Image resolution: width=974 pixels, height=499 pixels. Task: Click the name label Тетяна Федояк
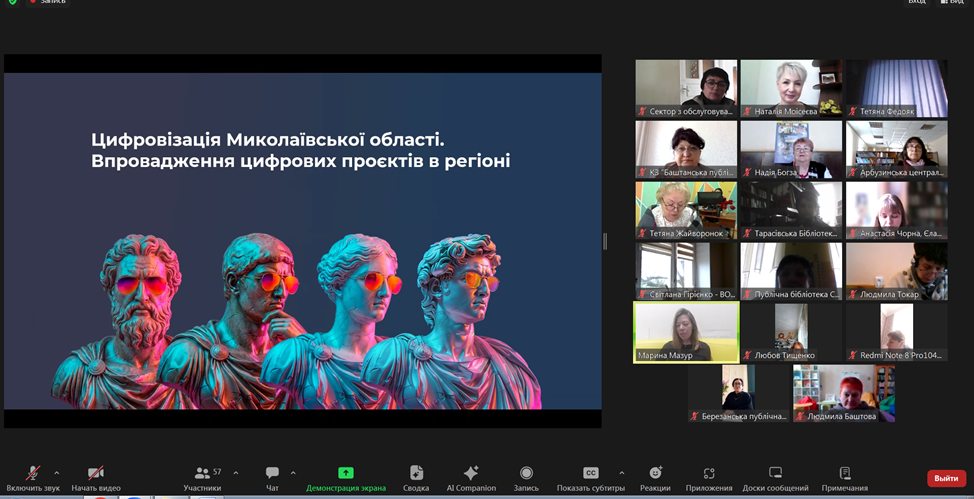[x=887, y=112]
